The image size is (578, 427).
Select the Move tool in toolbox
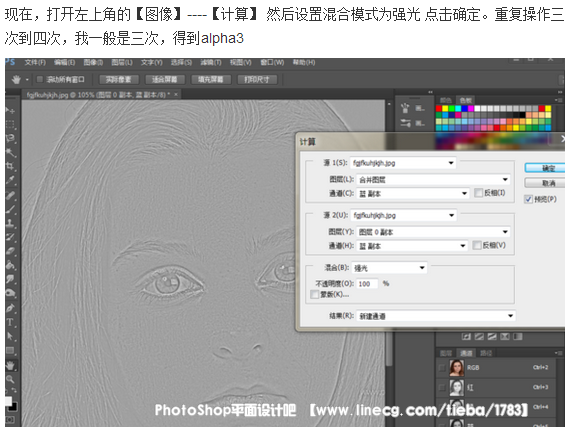(10, 110)
